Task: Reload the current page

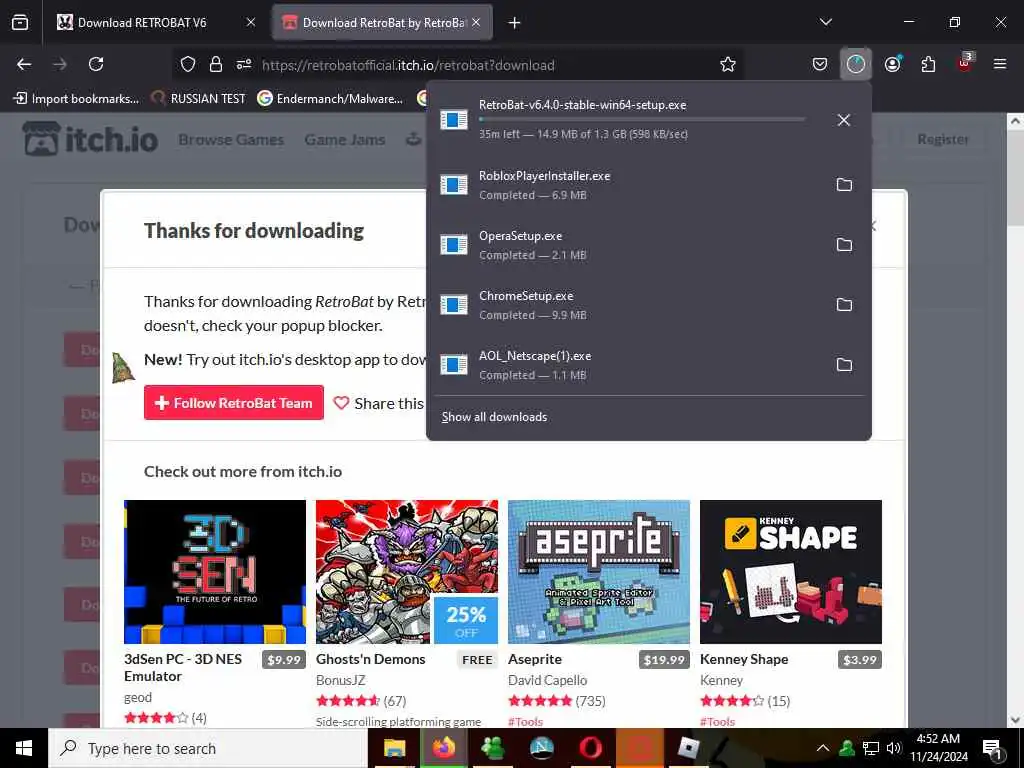Action: pyautogui.click(x=96, y=64)
